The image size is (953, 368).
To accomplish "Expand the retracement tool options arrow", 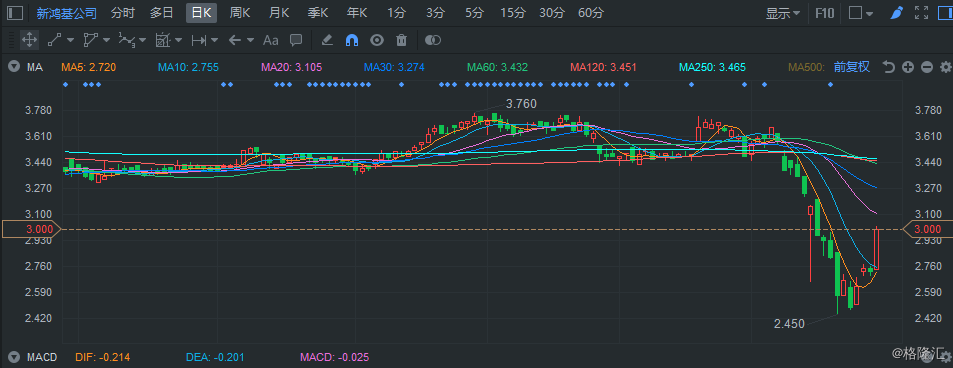I will [178, 40].
